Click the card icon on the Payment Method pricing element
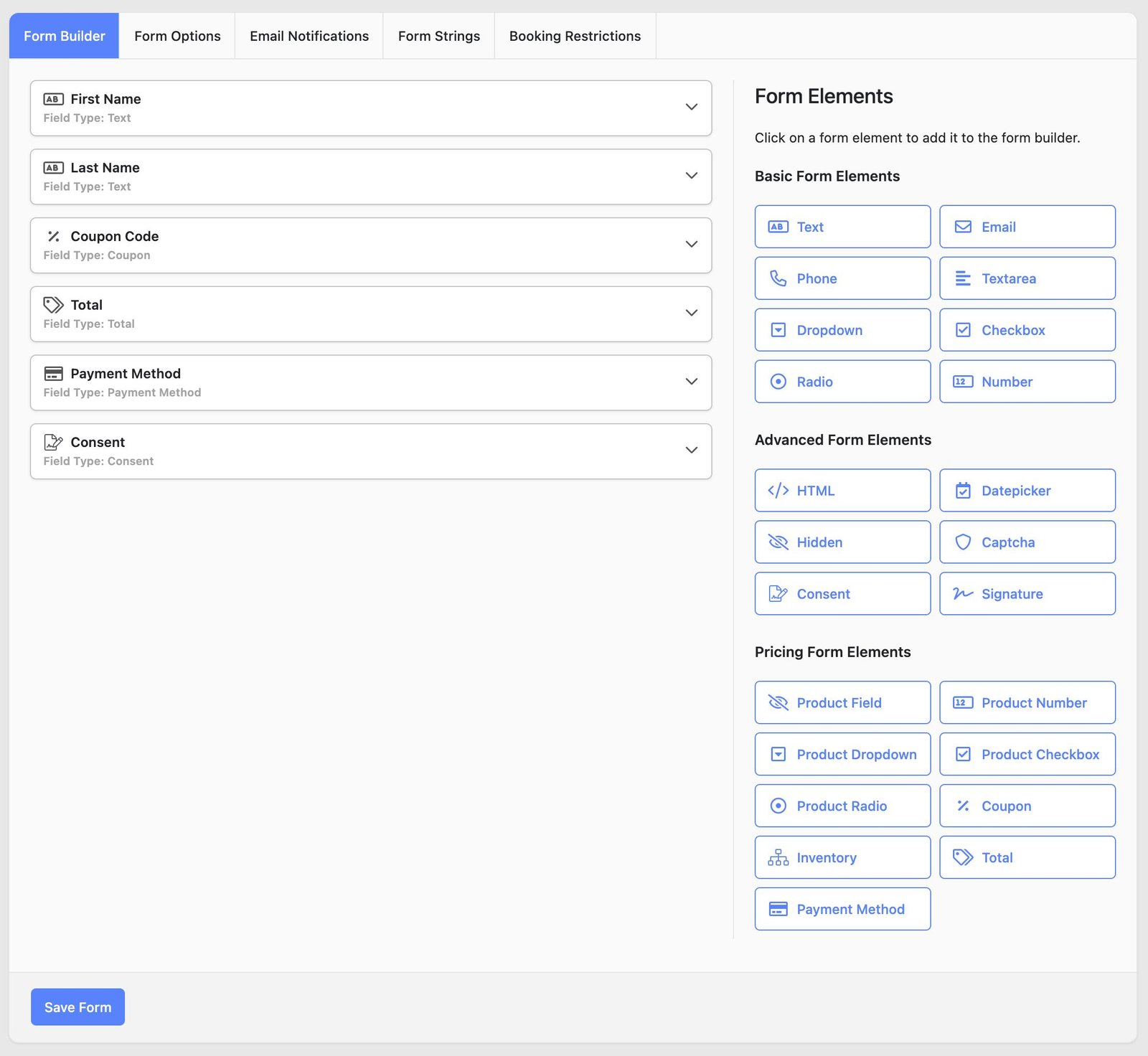The height and width of the screenshot is (1056, 1148). point(778,909)
